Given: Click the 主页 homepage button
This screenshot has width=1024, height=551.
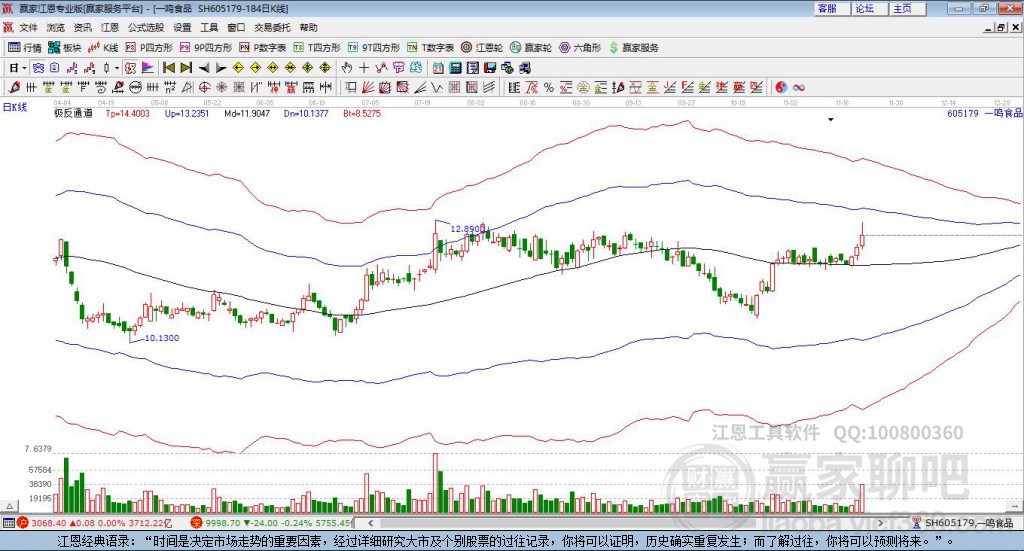Looking at the screenshot, I should pos(906,8).
